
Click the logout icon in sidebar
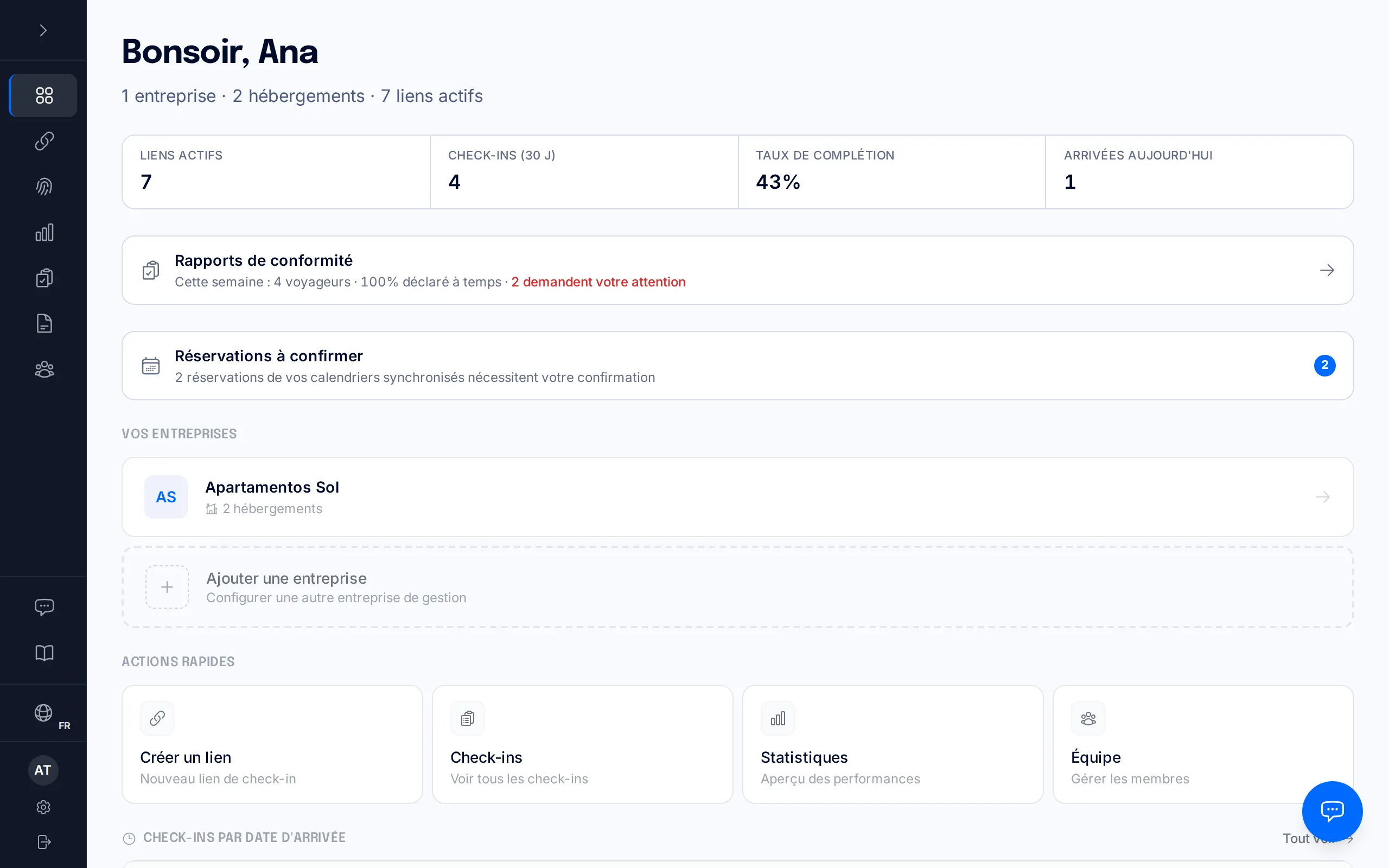(x=43, y=841)
